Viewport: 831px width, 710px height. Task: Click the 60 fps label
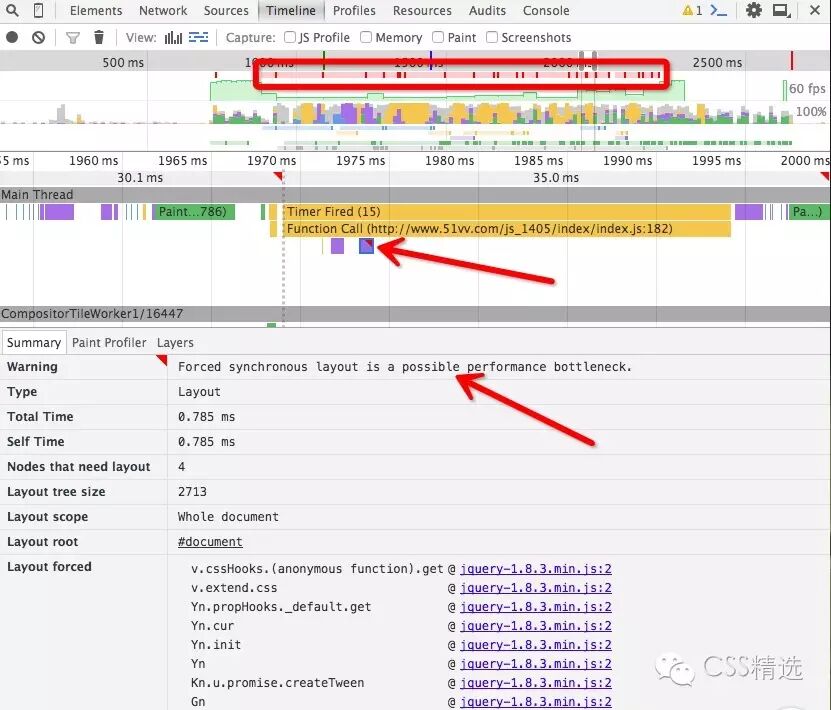[x=807, y=88]
